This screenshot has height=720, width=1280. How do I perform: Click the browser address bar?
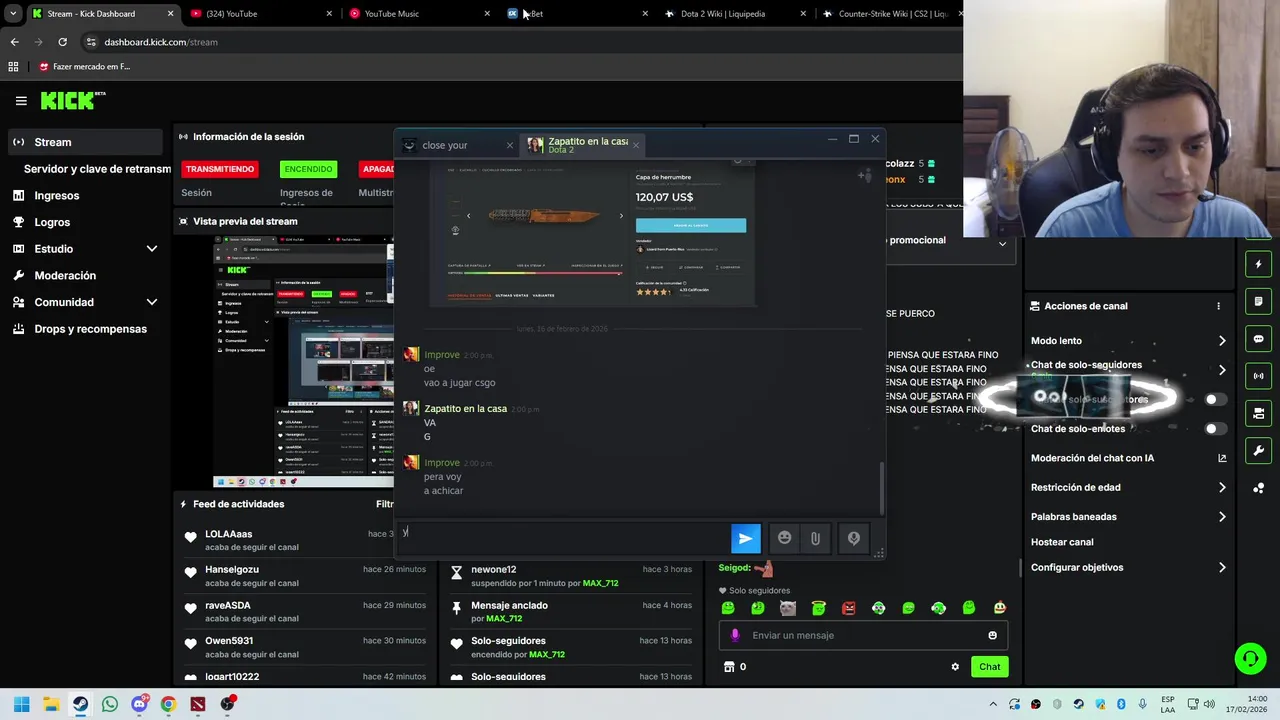point(520,42)
